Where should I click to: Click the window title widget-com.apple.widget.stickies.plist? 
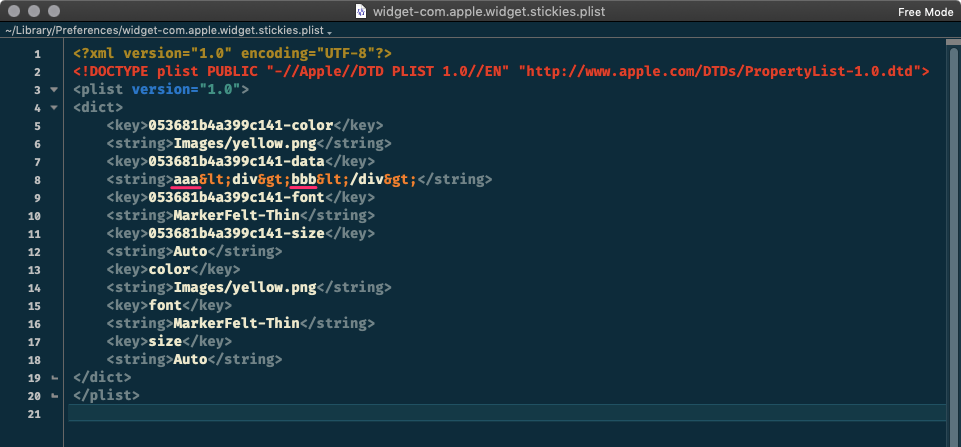489,12
